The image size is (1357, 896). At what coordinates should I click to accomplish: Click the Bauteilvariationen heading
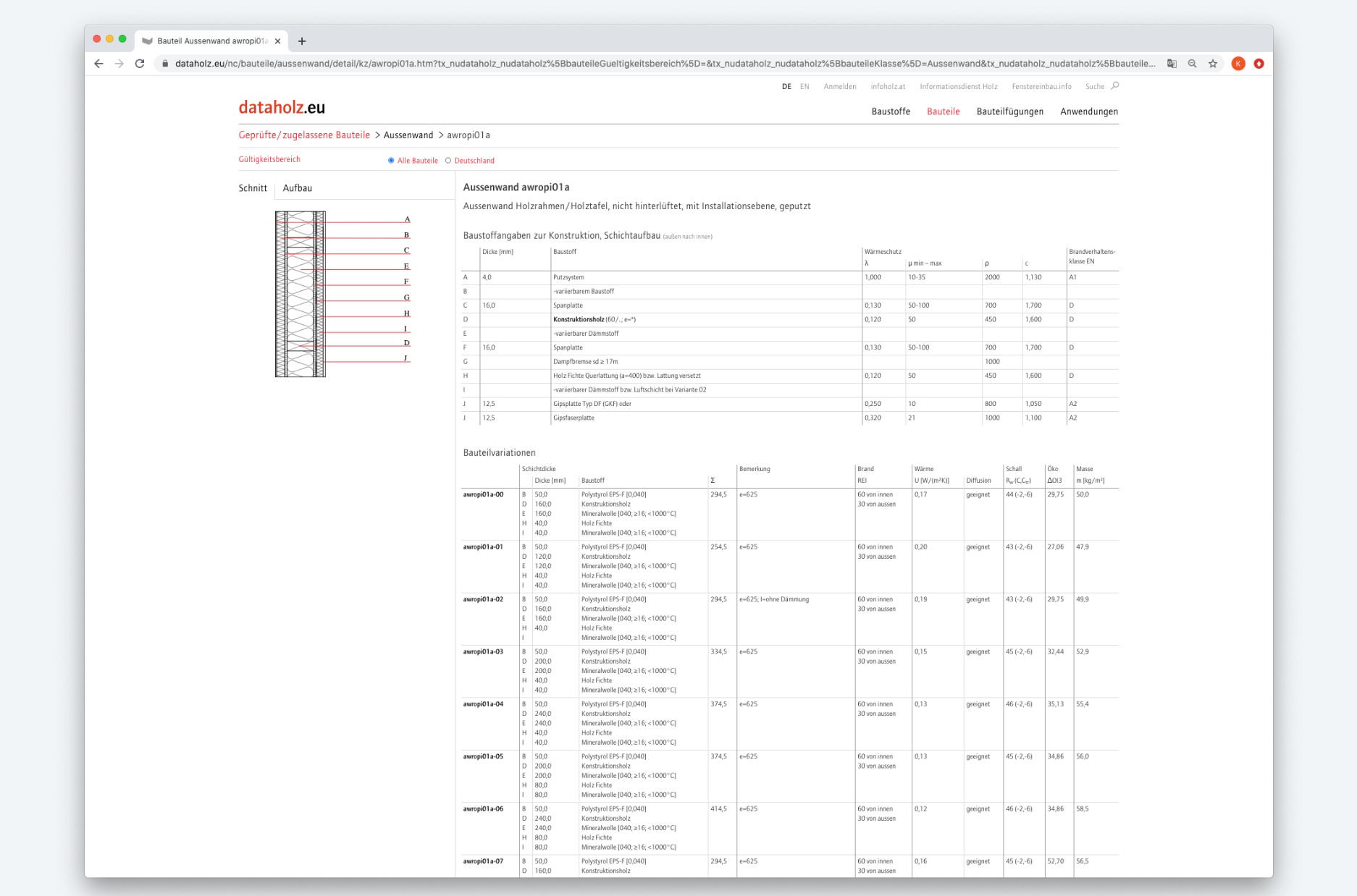[500, 453]
